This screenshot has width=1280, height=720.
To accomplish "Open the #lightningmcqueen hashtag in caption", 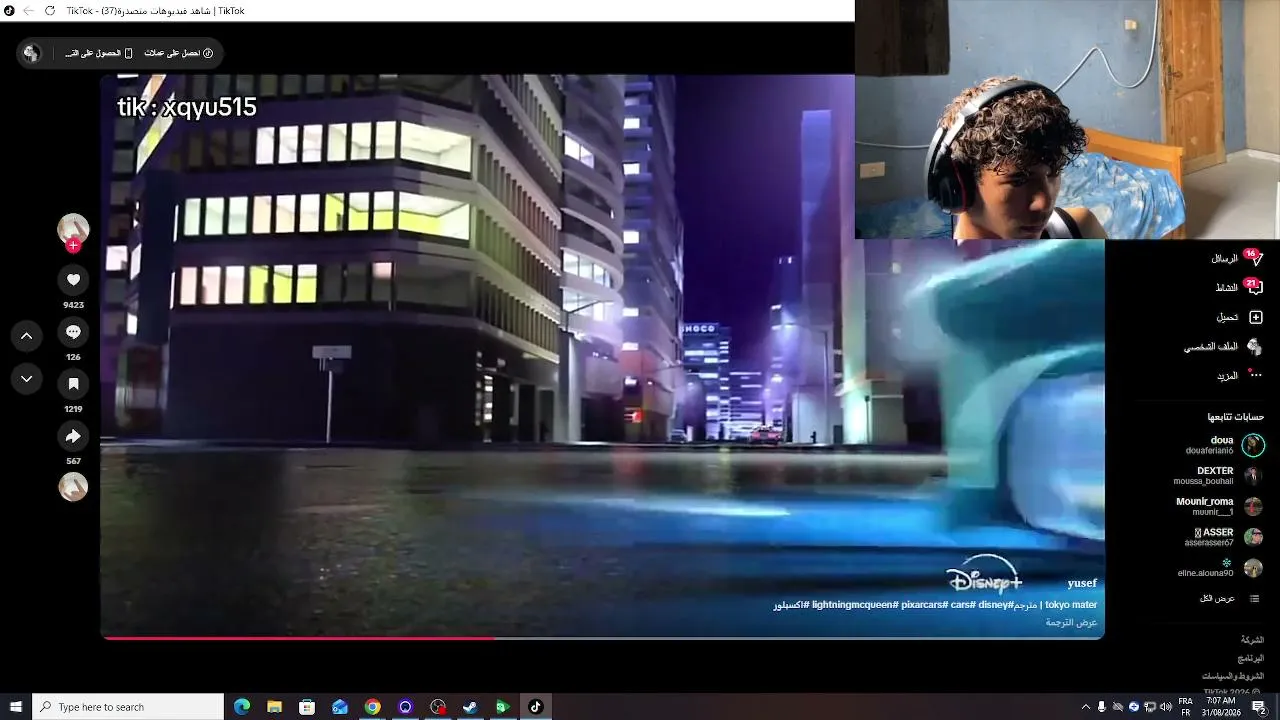I will click(855, 605).
